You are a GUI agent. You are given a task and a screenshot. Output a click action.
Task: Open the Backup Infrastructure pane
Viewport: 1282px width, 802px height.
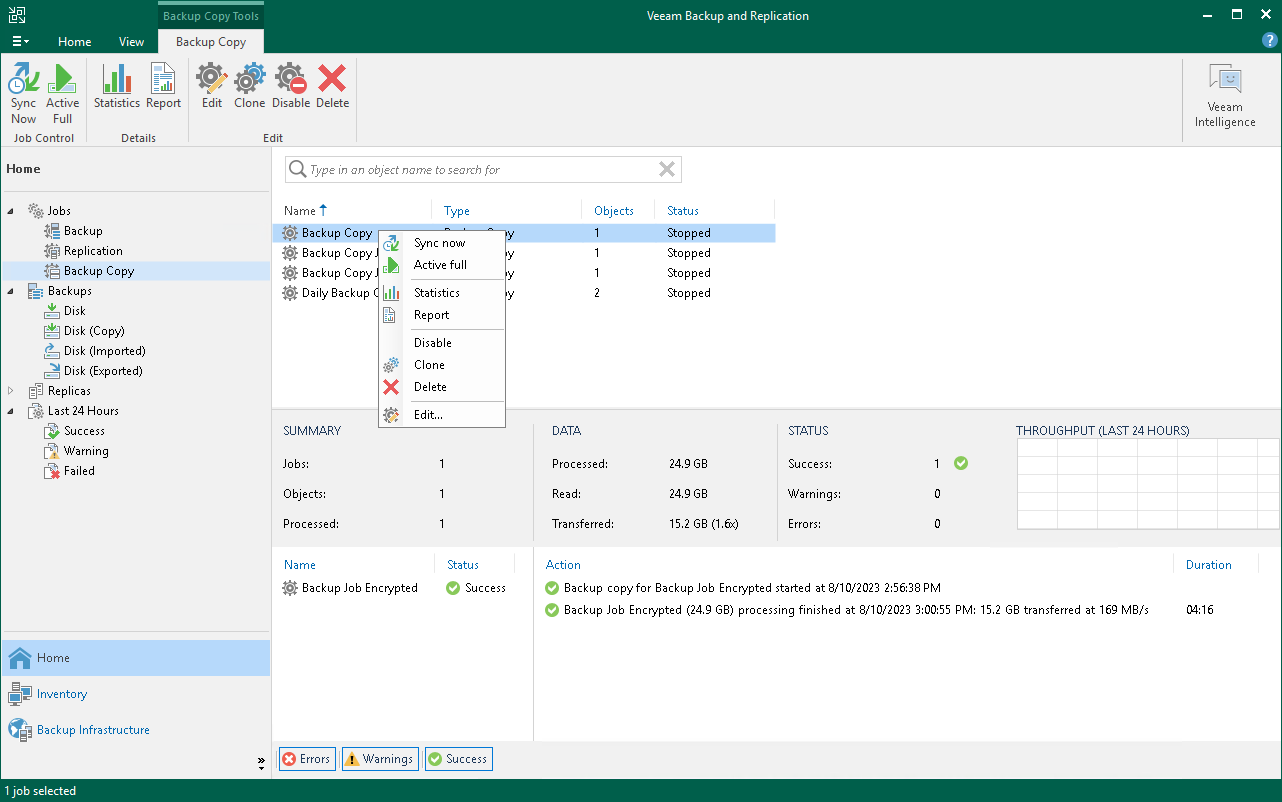135,730
